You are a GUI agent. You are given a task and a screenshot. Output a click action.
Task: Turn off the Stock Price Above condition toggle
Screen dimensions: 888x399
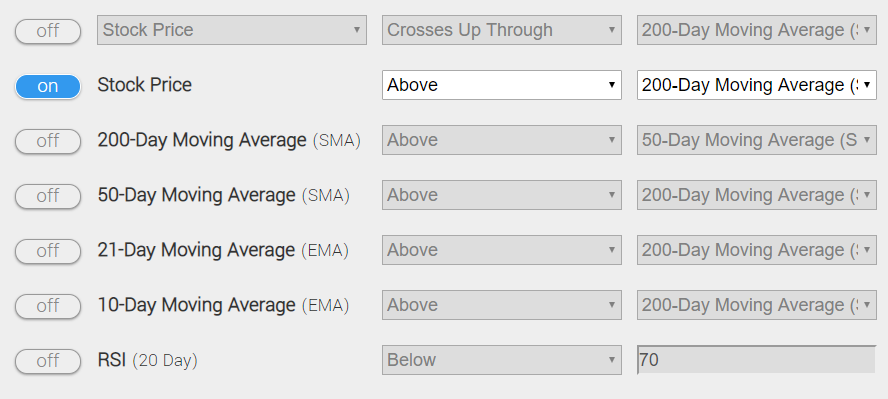click(48, 86)
